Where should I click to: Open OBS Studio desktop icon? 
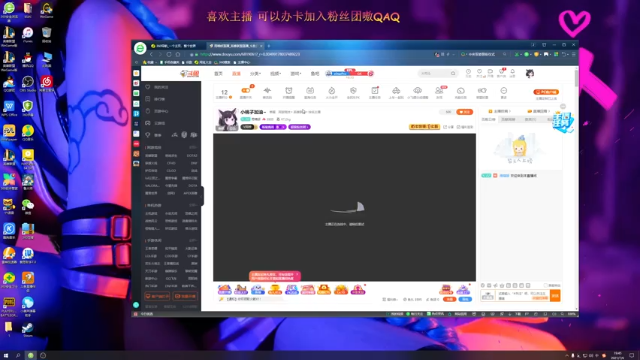[28, 83]
